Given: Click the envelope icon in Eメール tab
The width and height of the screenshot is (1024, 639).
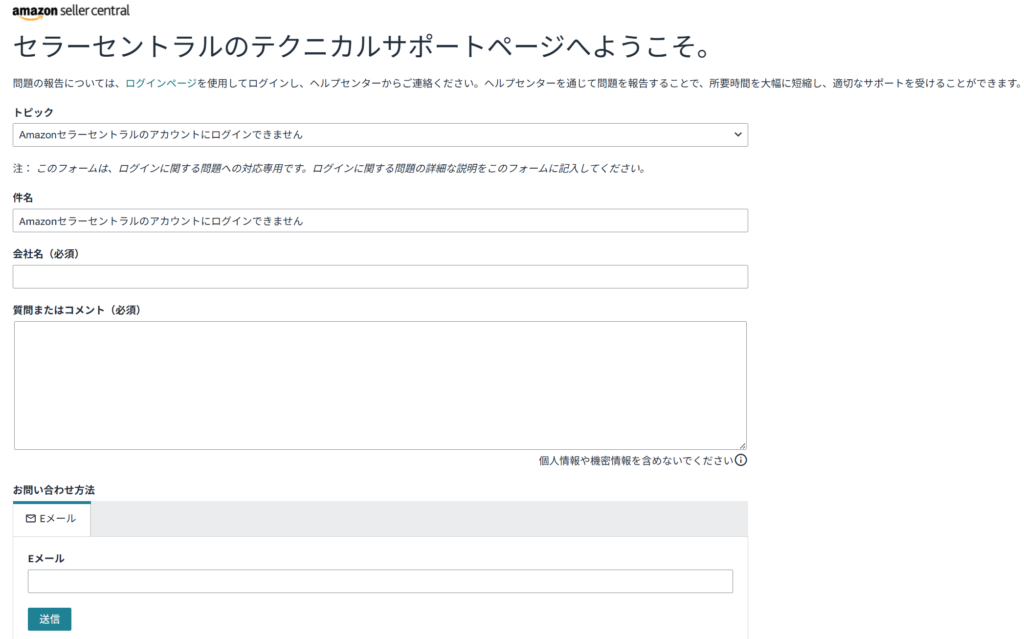Looking at the screenshot, I should 31,518.
